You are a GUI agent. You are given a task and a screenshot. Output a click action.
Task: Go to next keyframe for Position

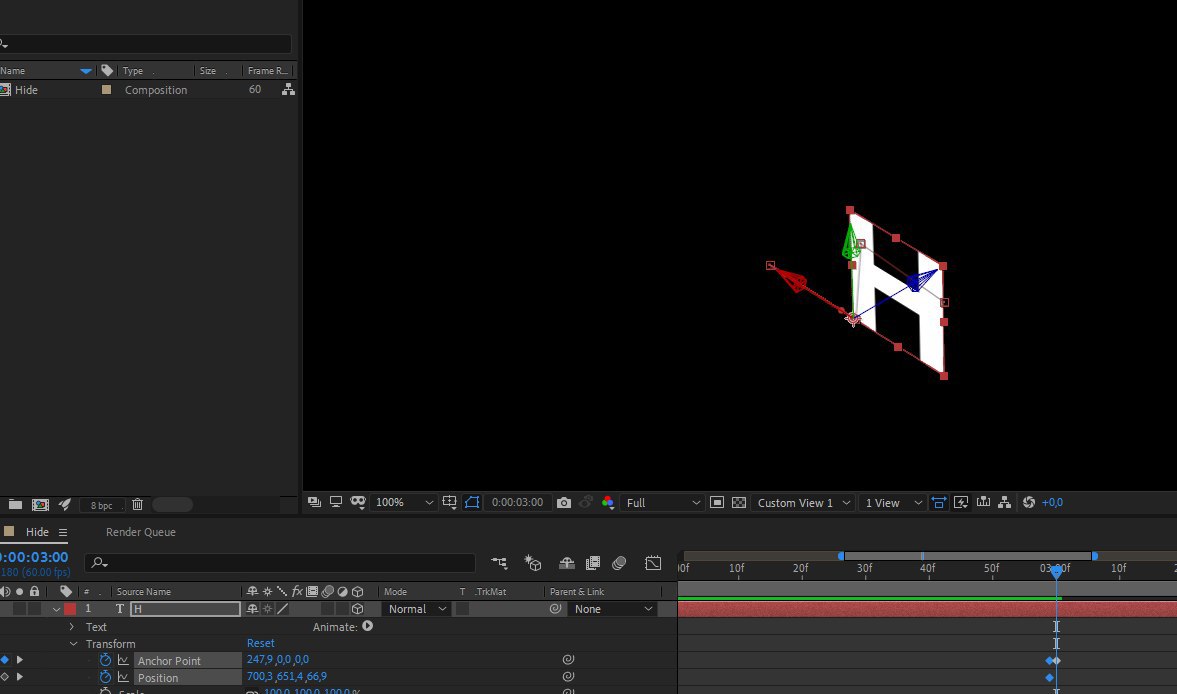[20, 677]
